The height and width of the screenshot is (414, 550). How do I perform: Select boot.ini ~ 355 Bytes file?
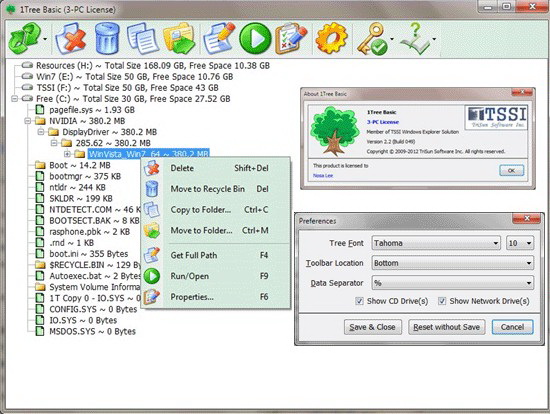point(82,254)
